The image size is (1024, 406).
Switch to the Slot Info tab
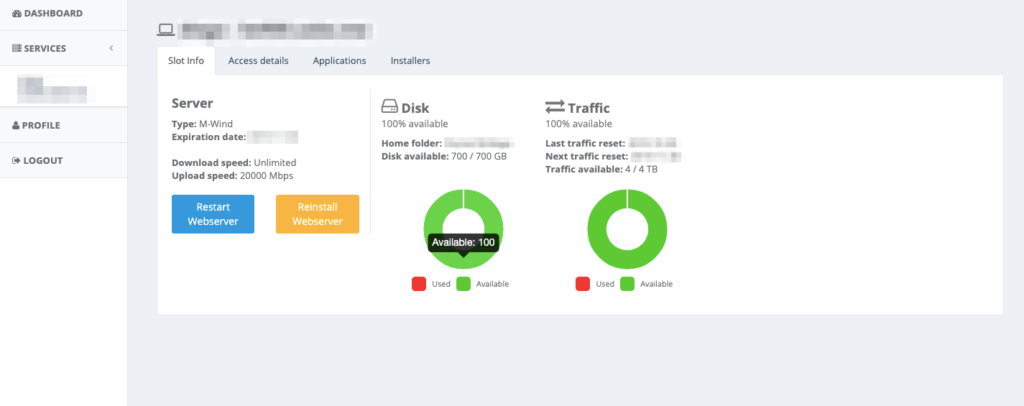(186, 61)
